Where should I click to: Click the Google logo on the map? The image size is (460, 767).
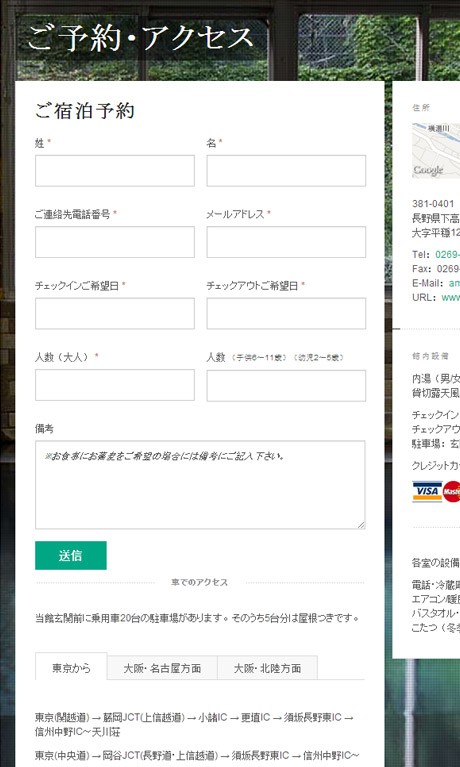point(428,170)
